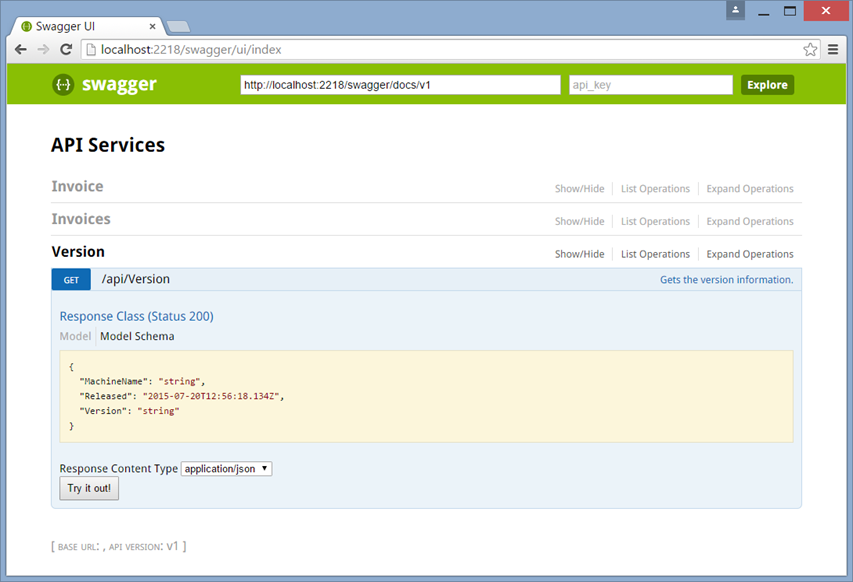The width and height of the screenshot is (853, 582).
Task: Click the browser forward arrow
Action: [43, 49]
